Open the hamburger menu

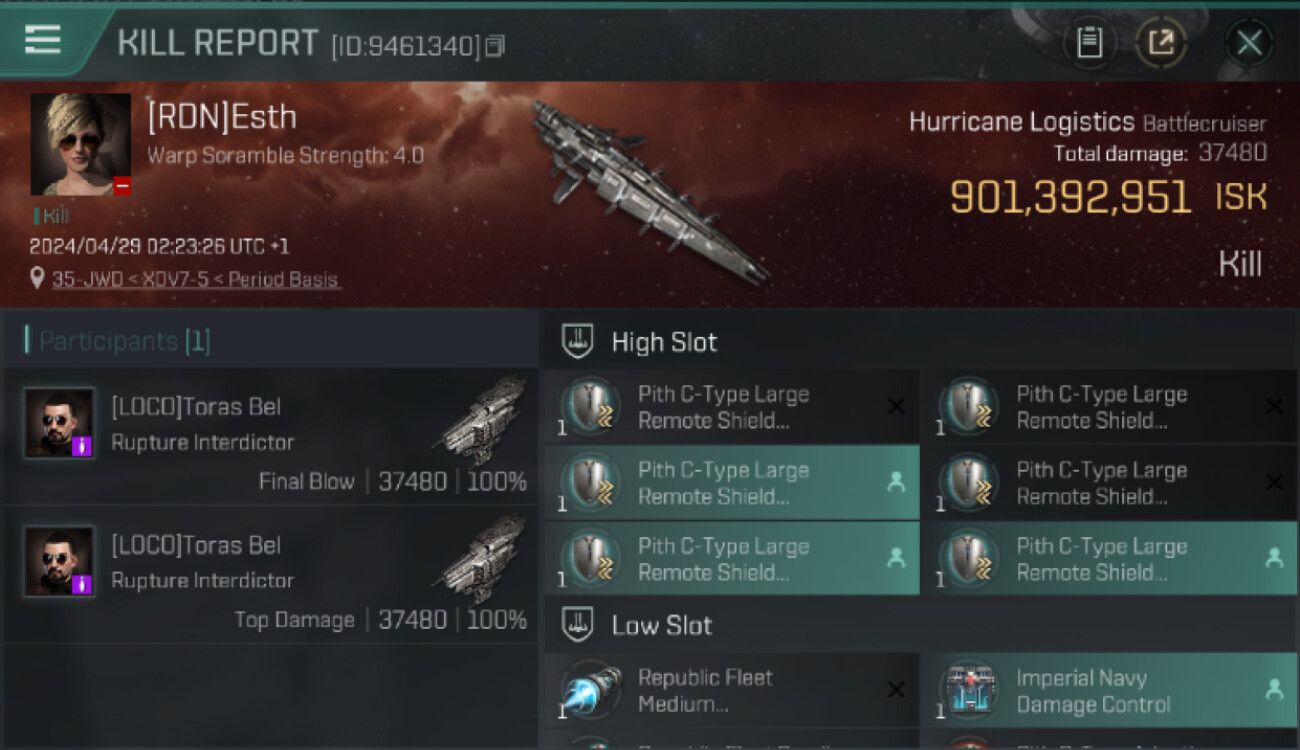tap(42, 40)
